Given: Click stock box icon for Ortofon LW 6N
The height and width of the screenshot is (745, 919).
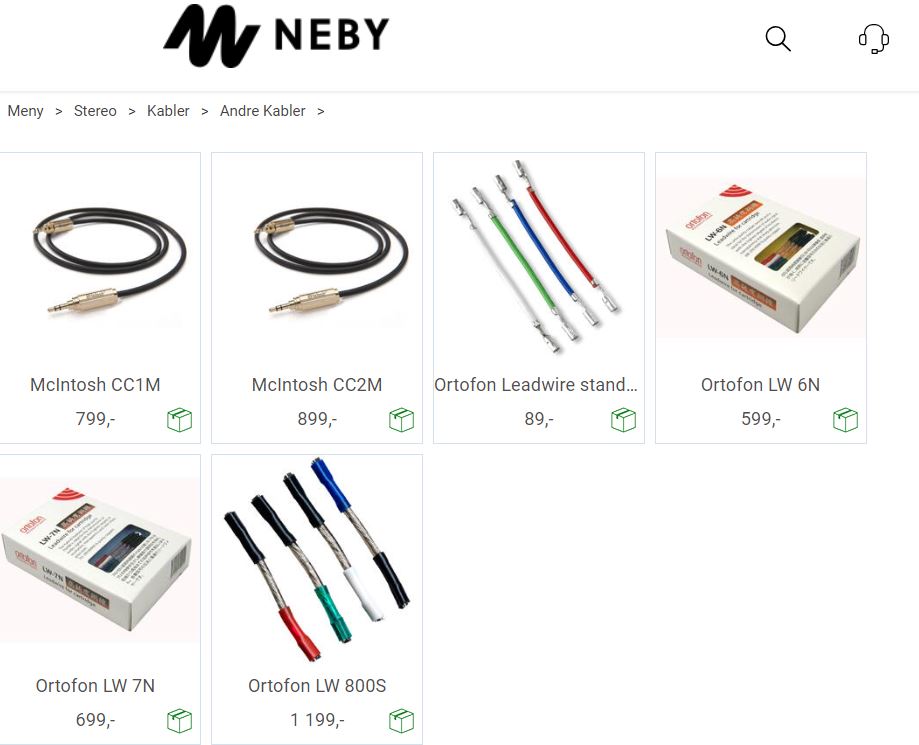Looking at the screenshot, I should 845,420.
